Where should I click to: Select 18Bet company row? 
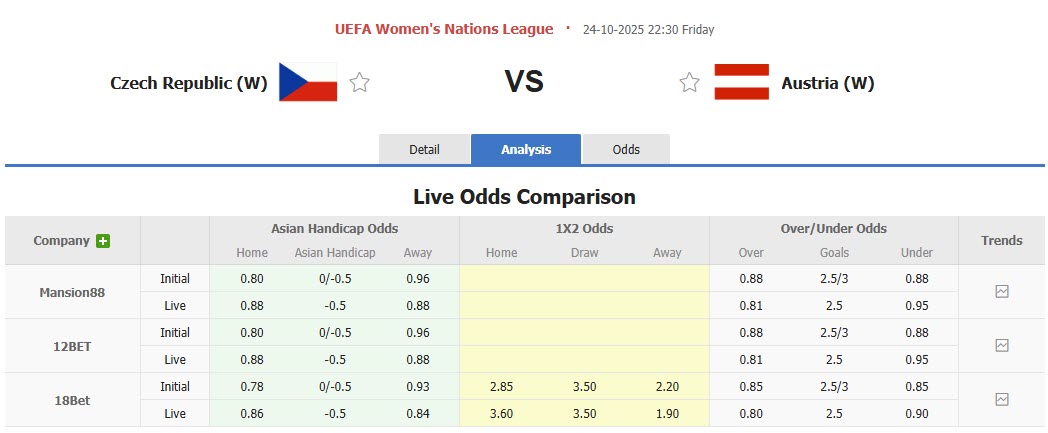click(x=72, y=400)
